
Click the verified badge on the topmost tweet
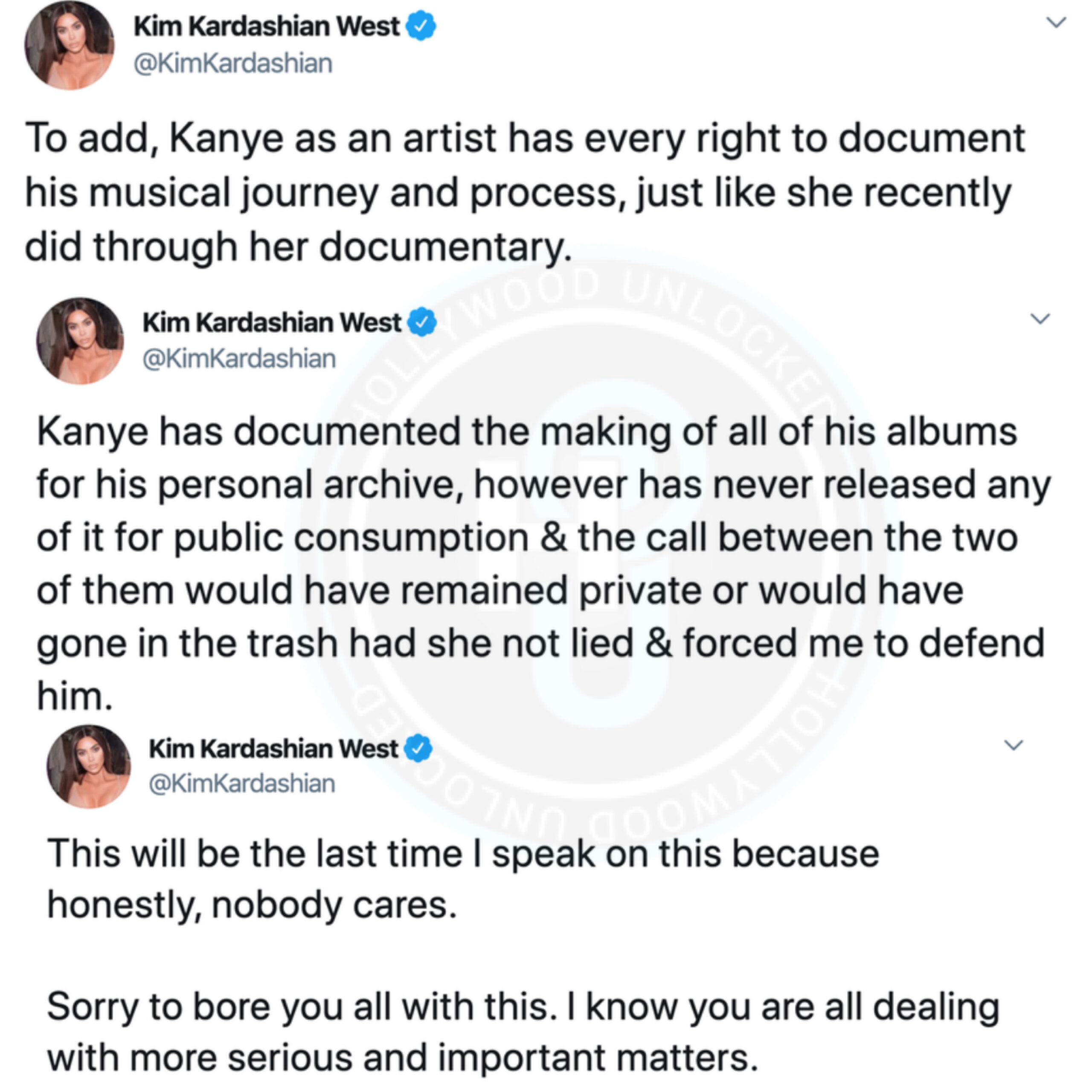click(421, 26)
